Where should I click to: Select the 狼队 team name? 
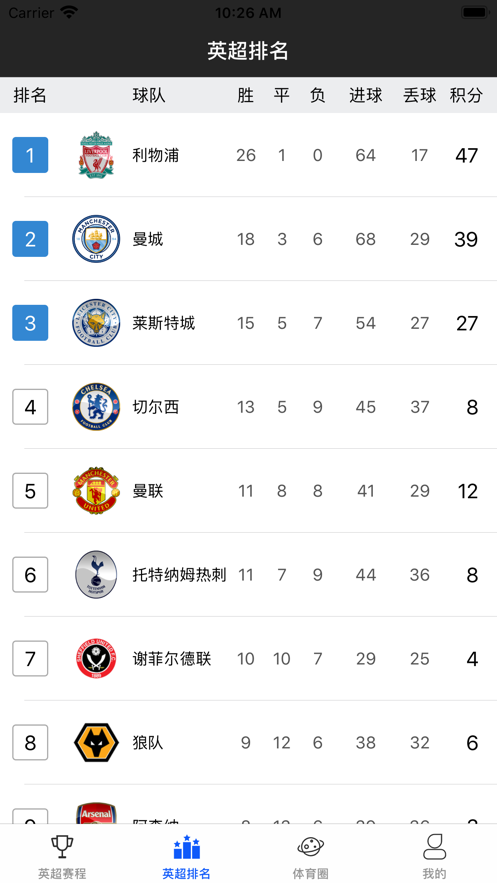pyautogui.click(x=147, y=742)
